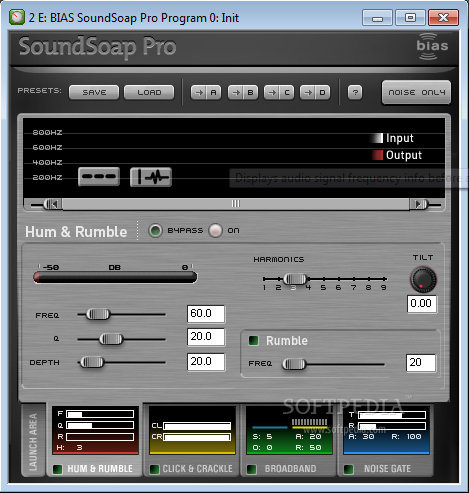Toggle the Noise Gate enable light
Viewport: 469px width, 493px height.
[x=349, y=469]
